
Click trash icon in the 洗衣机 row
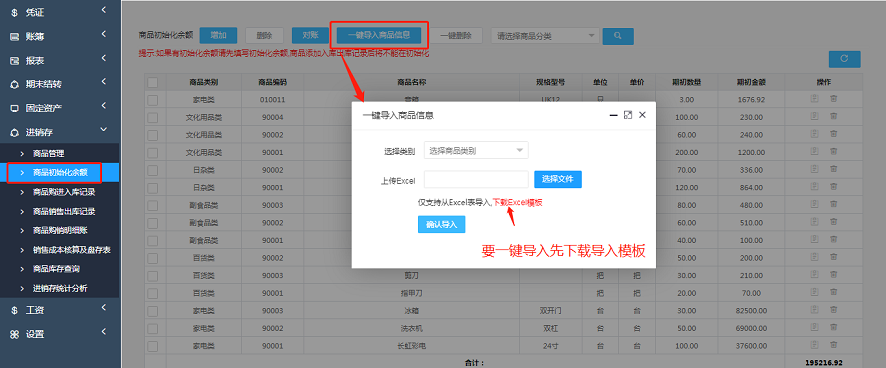[x=833, y=328]
